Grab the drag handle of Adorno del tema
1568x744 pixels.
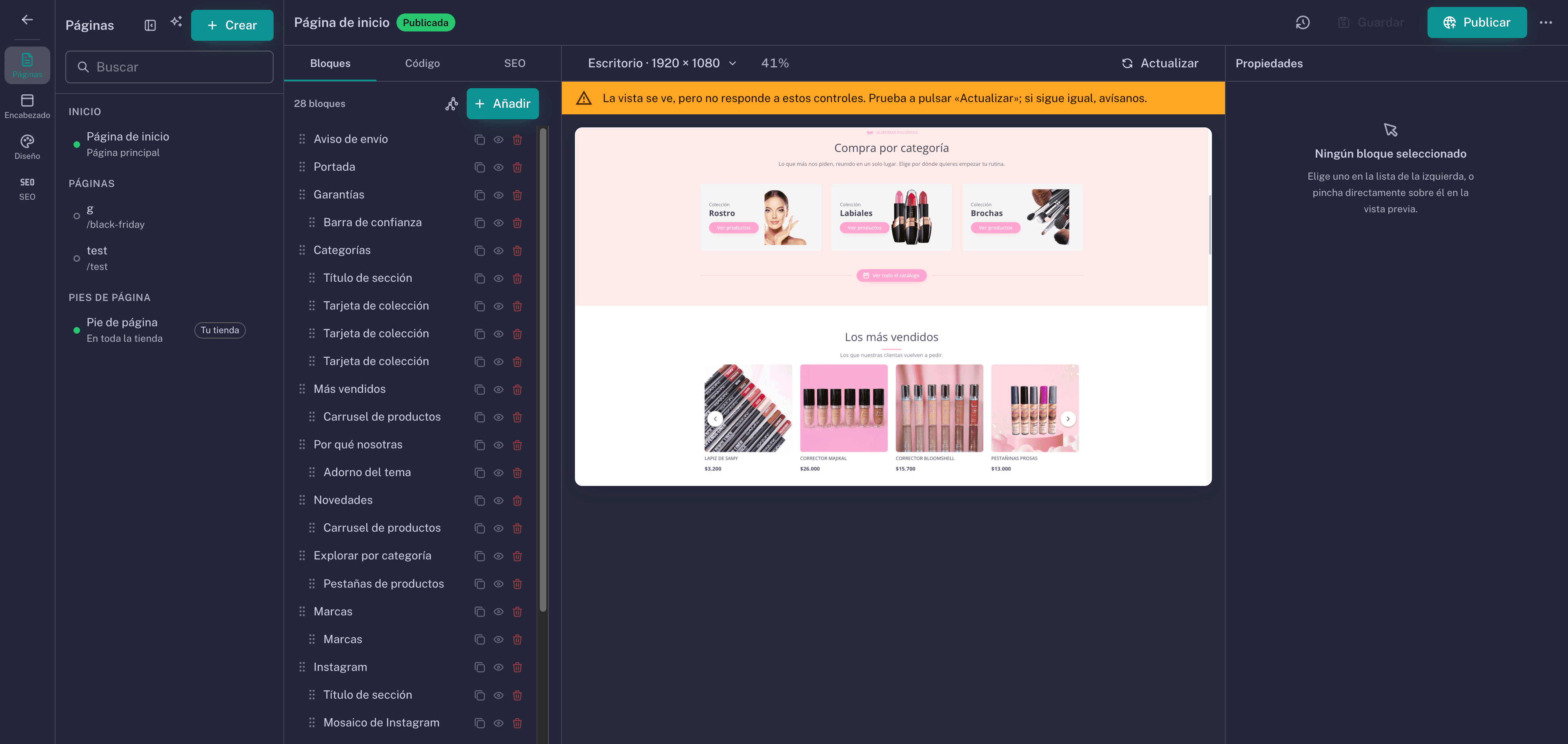click(x=312, y=472)
